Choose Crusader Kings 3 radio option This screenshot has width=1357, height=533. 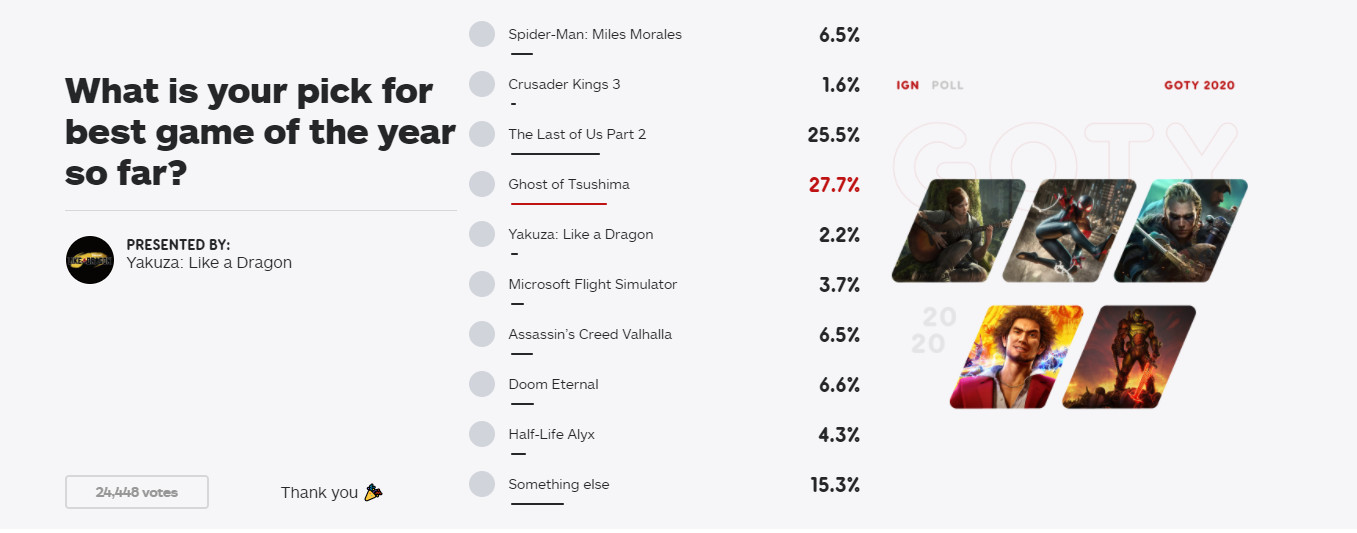coord(482,84)
